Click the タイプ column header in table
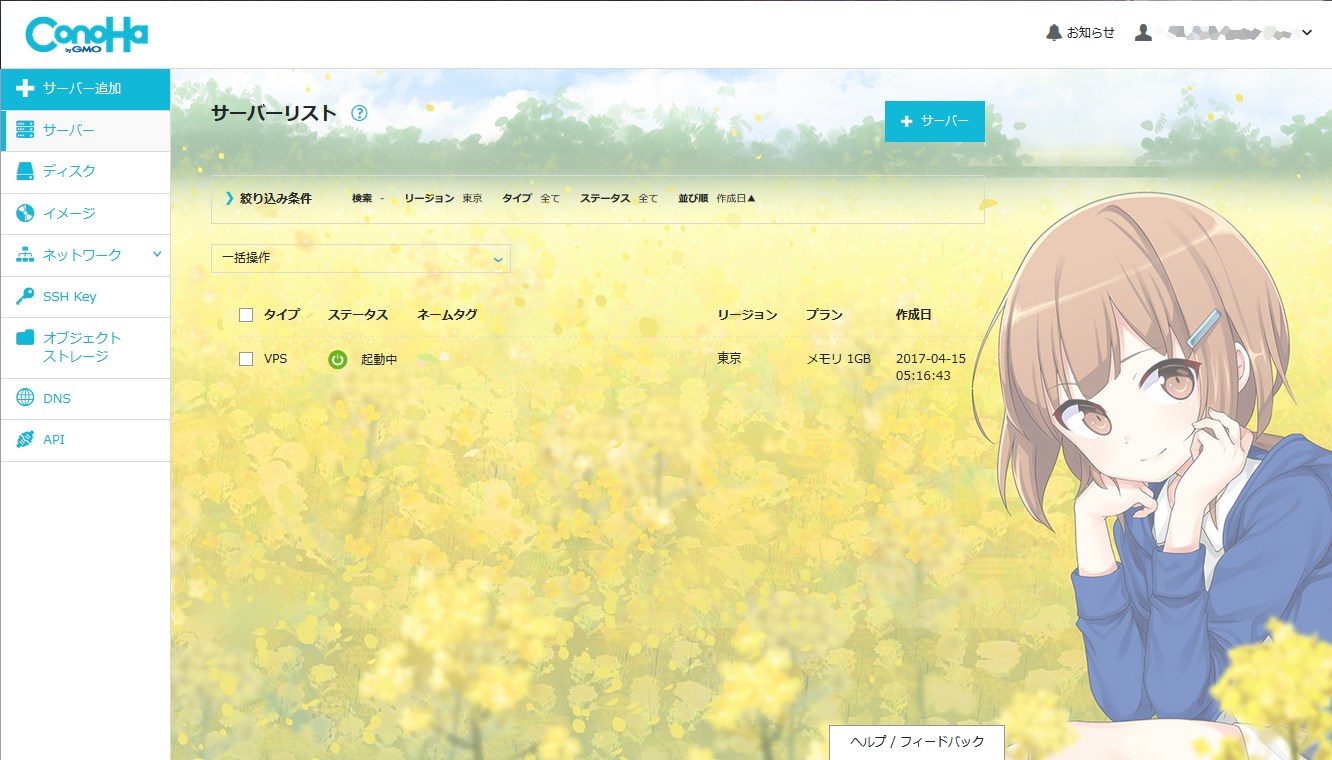 pyautogui.click(x=282, y=315)
